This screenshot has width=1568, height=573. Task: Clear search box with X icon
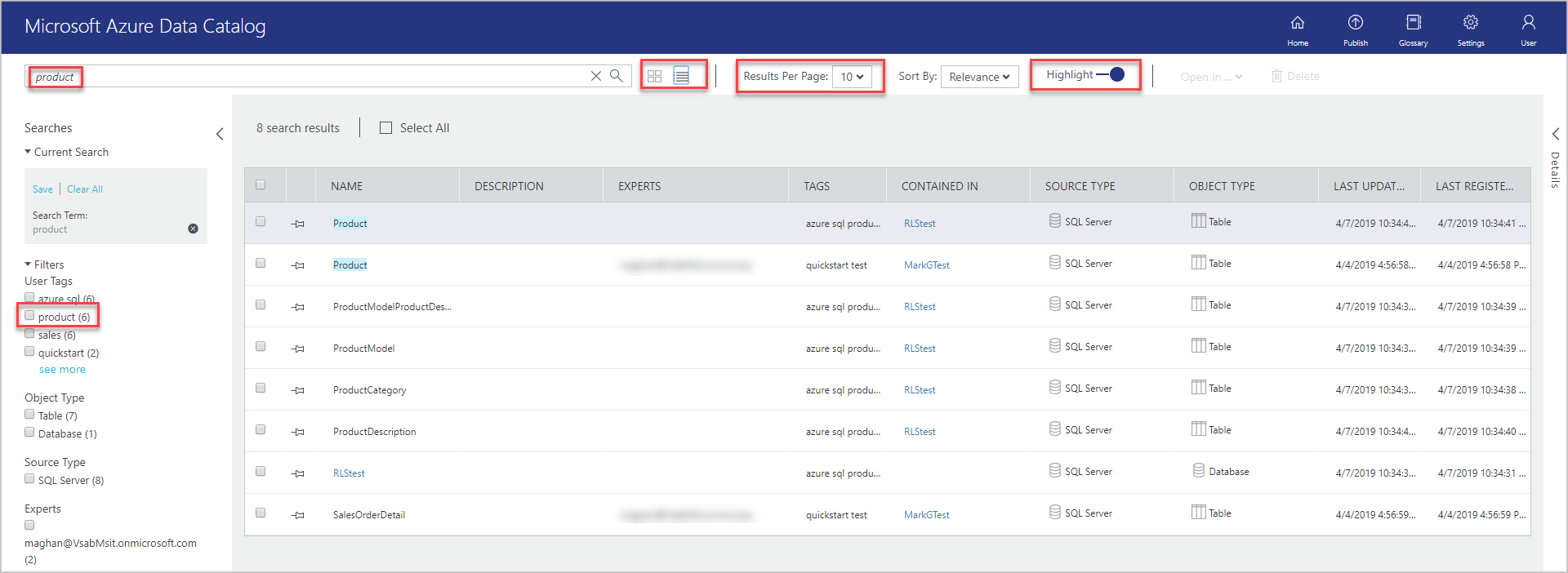596,76
